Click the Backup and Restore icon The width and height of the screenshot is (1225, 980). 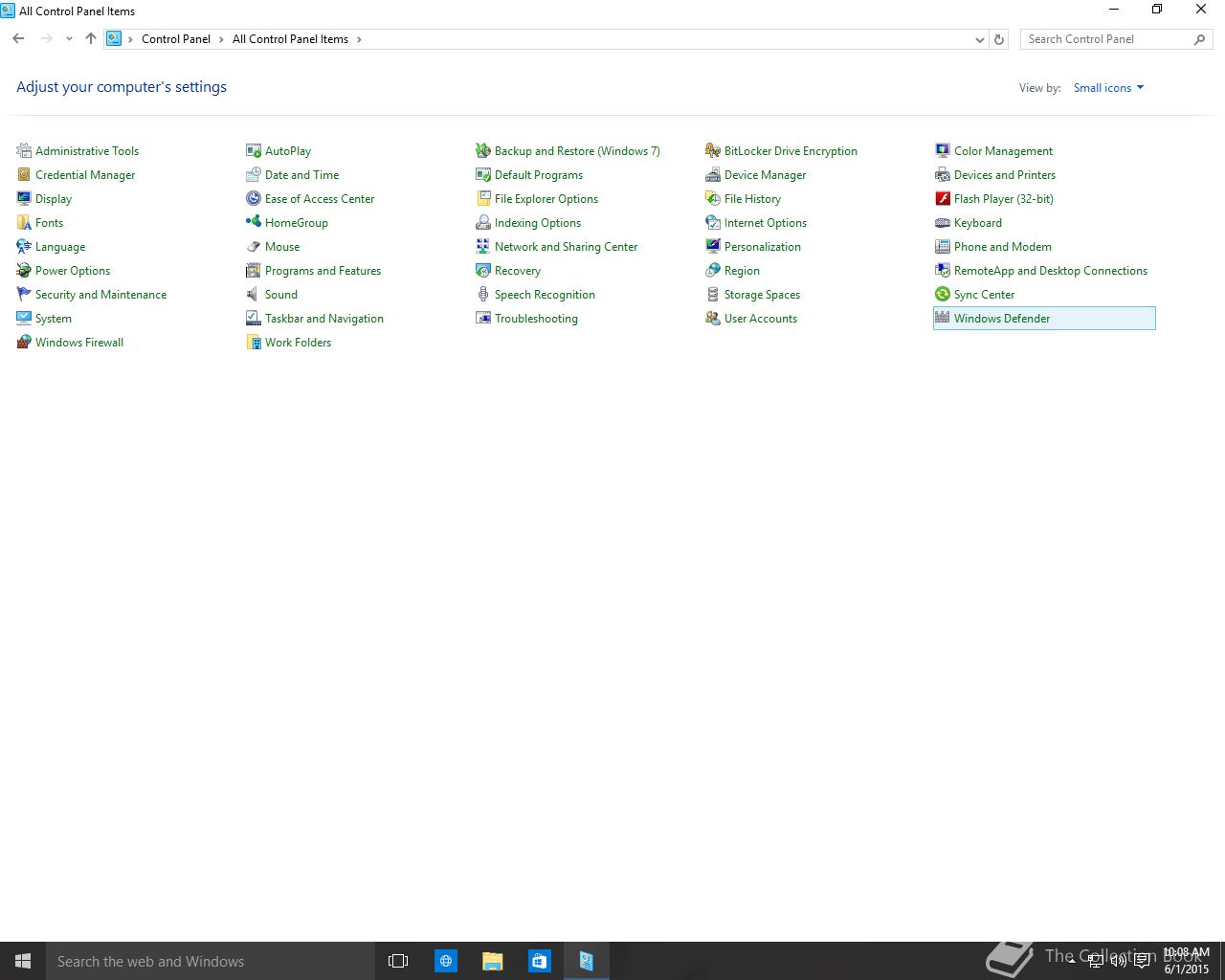point(483,150)
